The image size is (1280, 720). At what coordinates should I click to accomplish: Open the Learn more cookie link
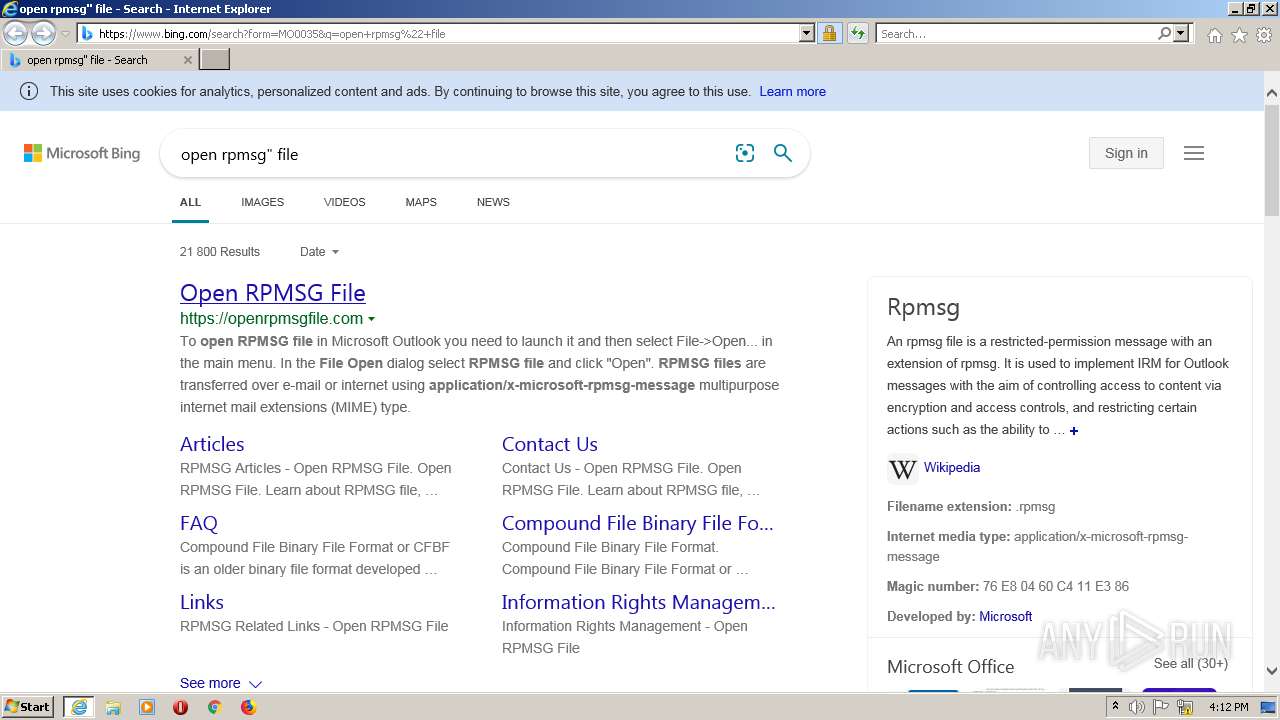792,91
